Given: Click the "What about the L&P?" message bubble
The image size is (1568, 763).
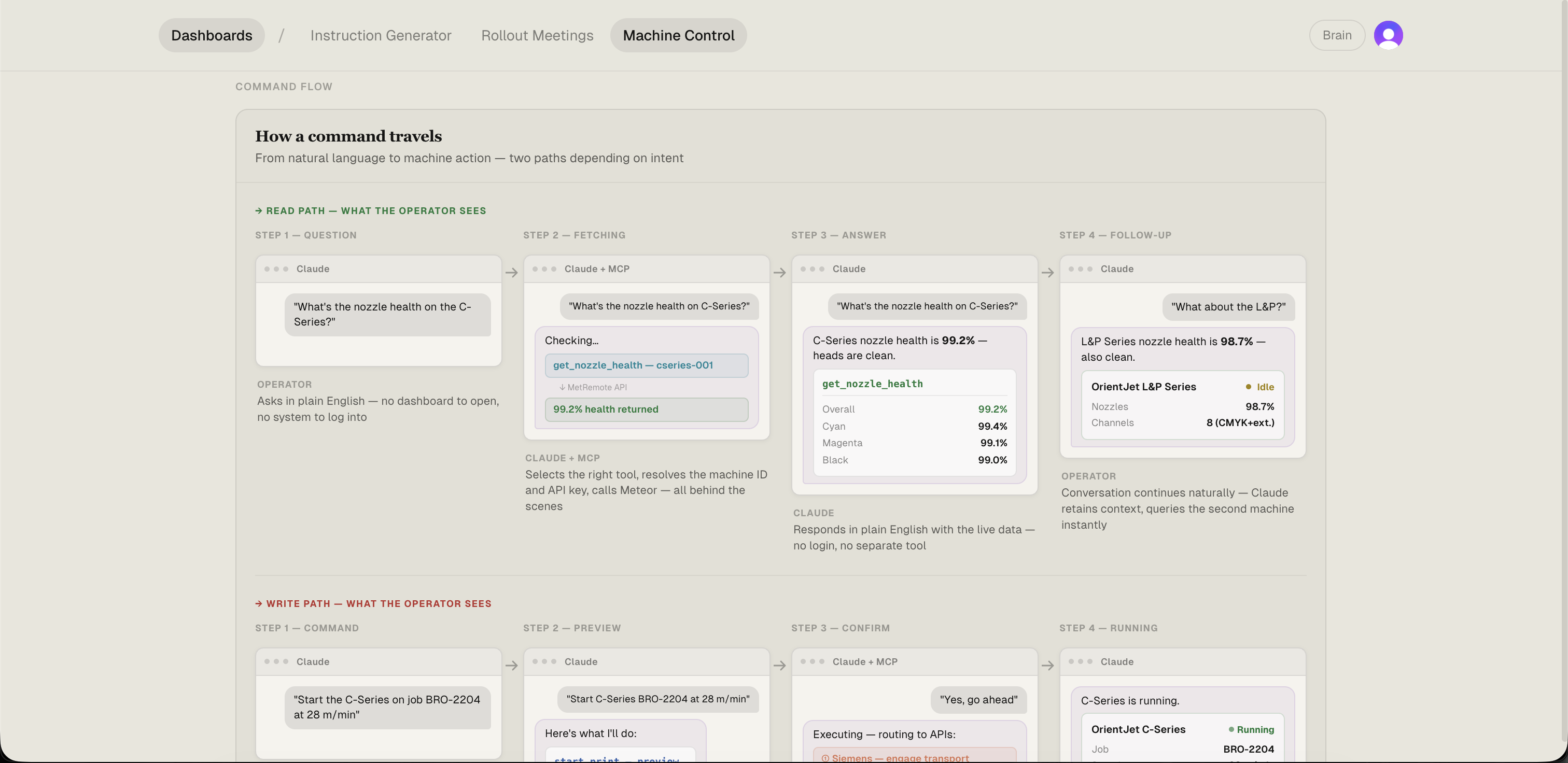Looking at the screenshot, I should tap(1228, 307).
